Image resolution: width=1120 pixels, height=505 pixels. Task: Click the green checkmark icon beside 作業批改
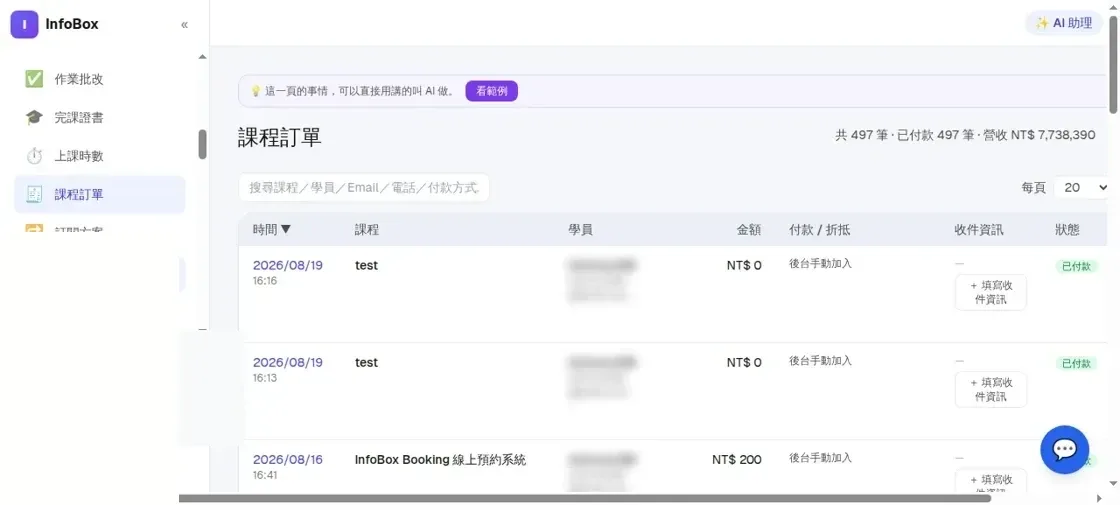pyautogui.click(x=34, y=79)
